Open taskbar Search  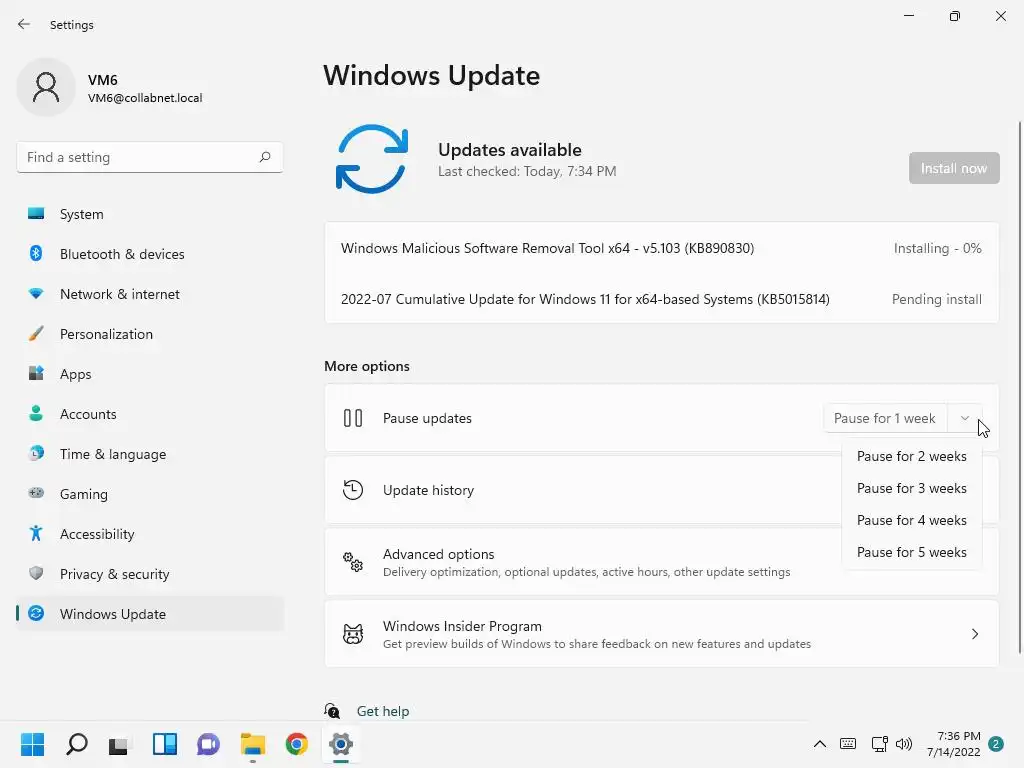[x=76, y=744]
